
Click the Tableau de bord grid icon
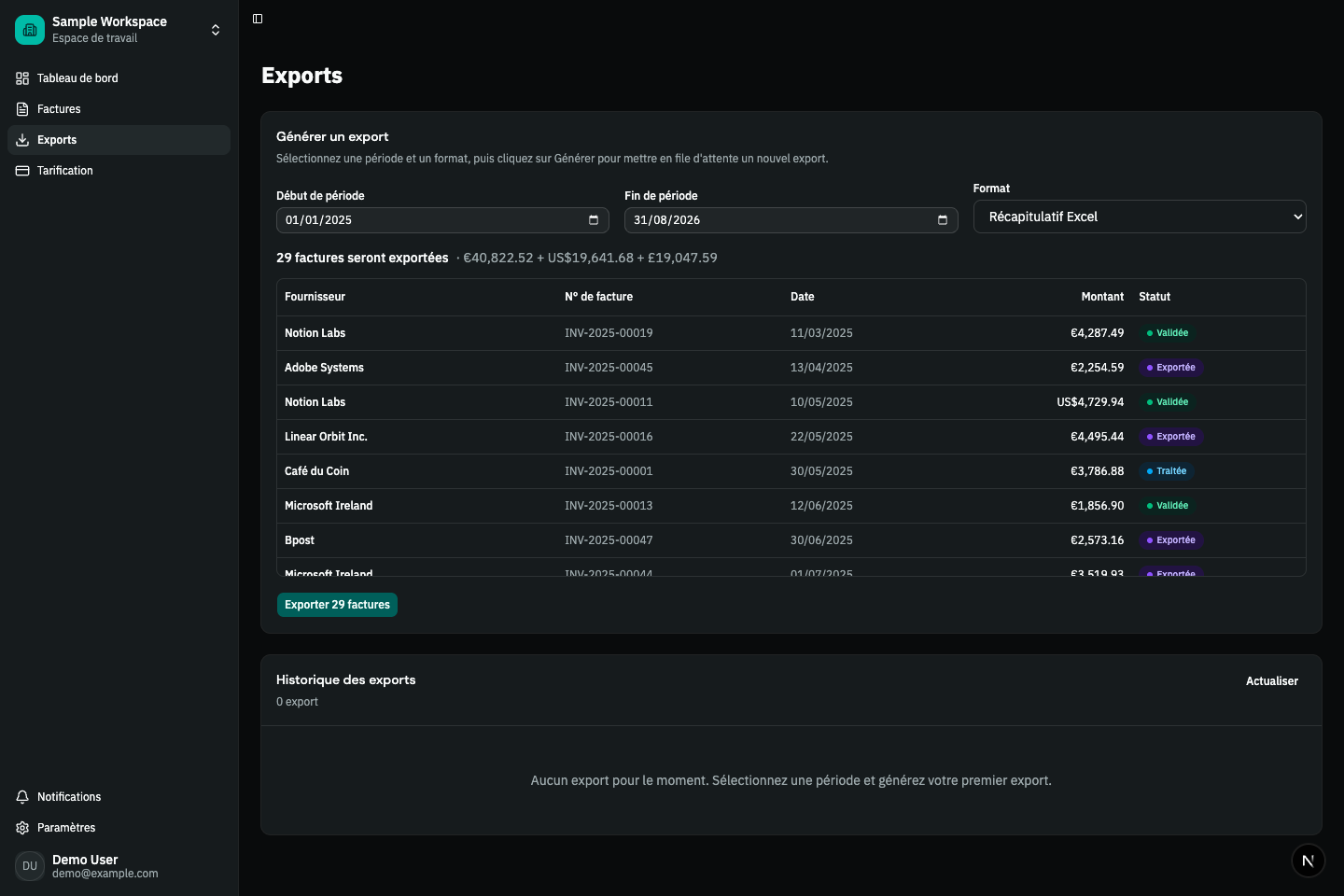click(x=22, y=78)
